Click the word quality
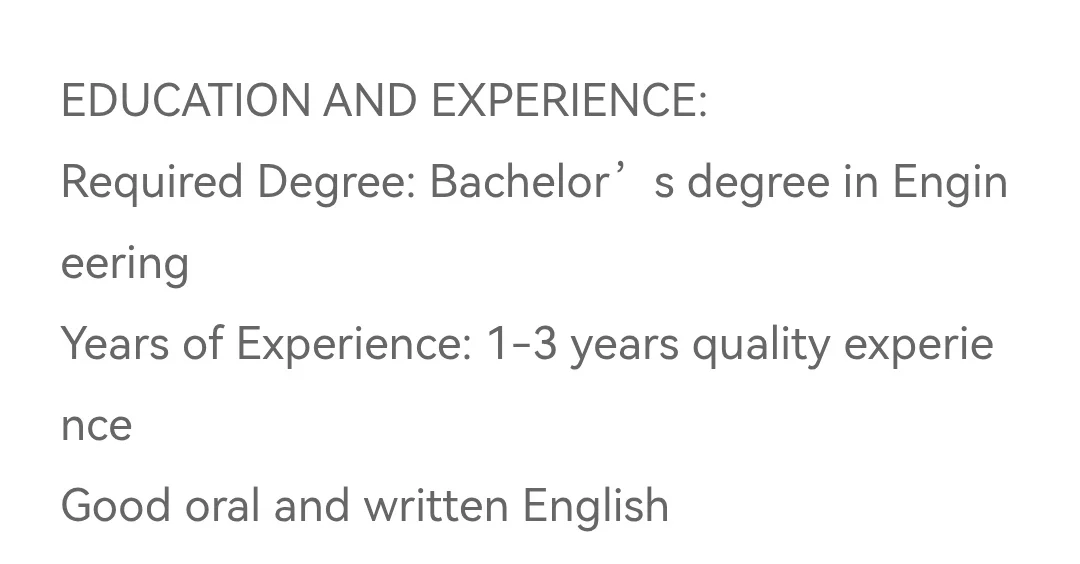1080x564 pixels. tap(761, 344)
